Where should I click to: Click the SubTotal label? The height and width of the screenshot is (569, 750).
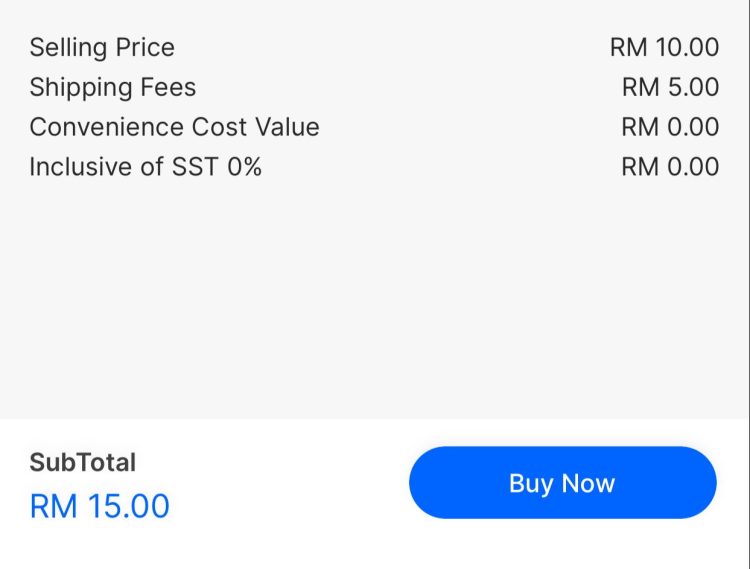tap(82, 462)
